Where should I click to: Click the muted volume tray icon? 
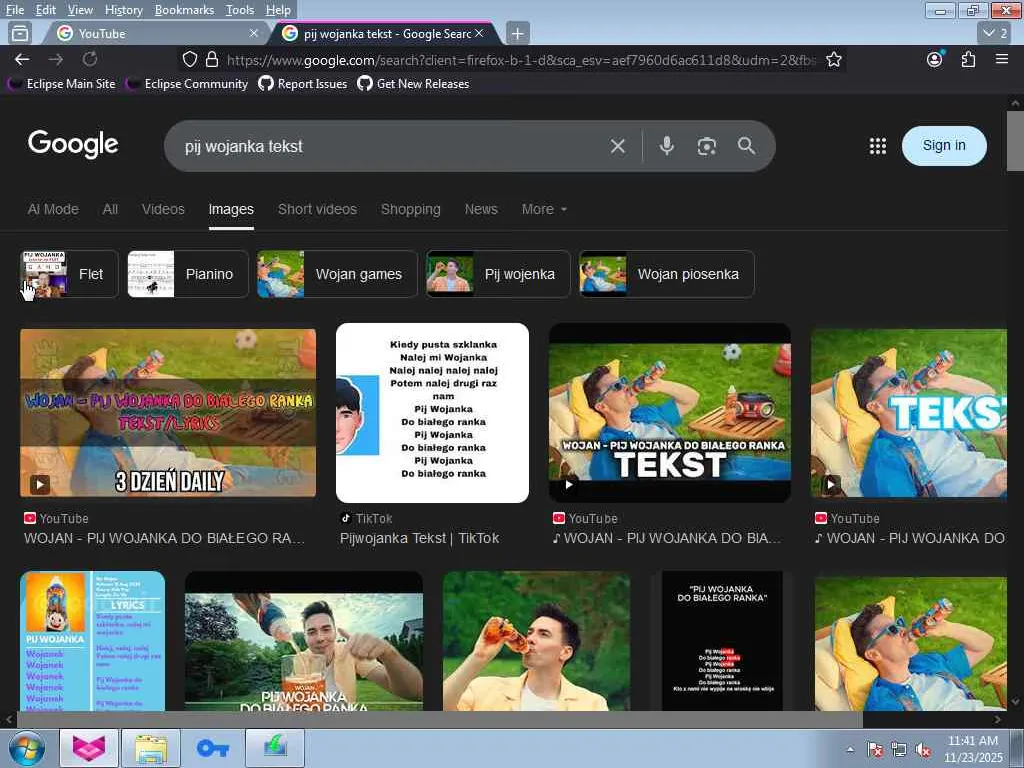923,750
